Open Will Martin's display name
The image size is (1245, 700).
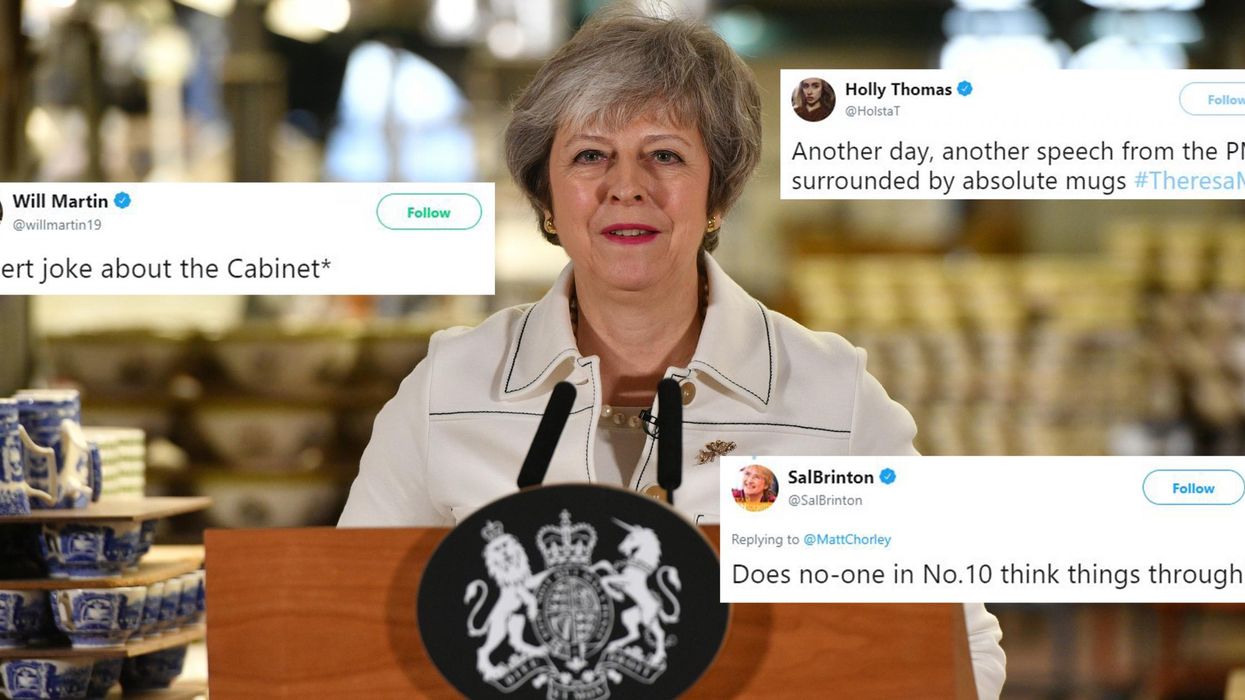click(60, 201)
